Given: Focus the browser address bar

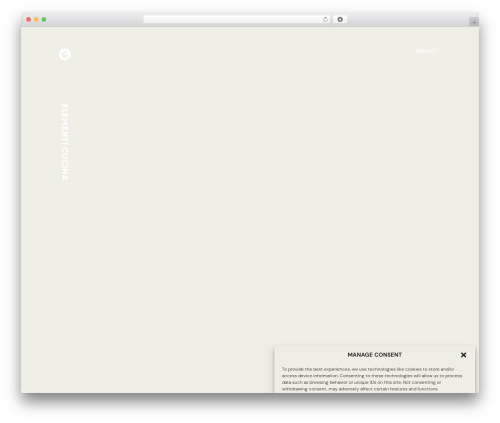Looking at the screenshot, I should (x=237, y=20).
